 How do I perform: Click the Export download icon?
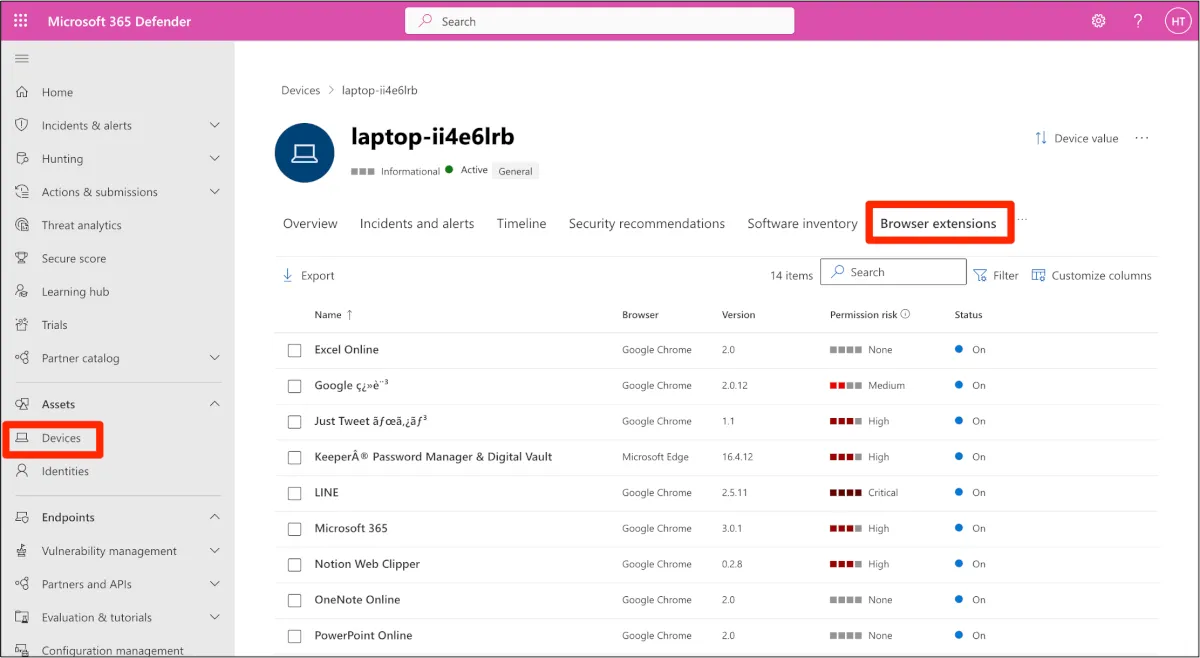pos(287,275)
